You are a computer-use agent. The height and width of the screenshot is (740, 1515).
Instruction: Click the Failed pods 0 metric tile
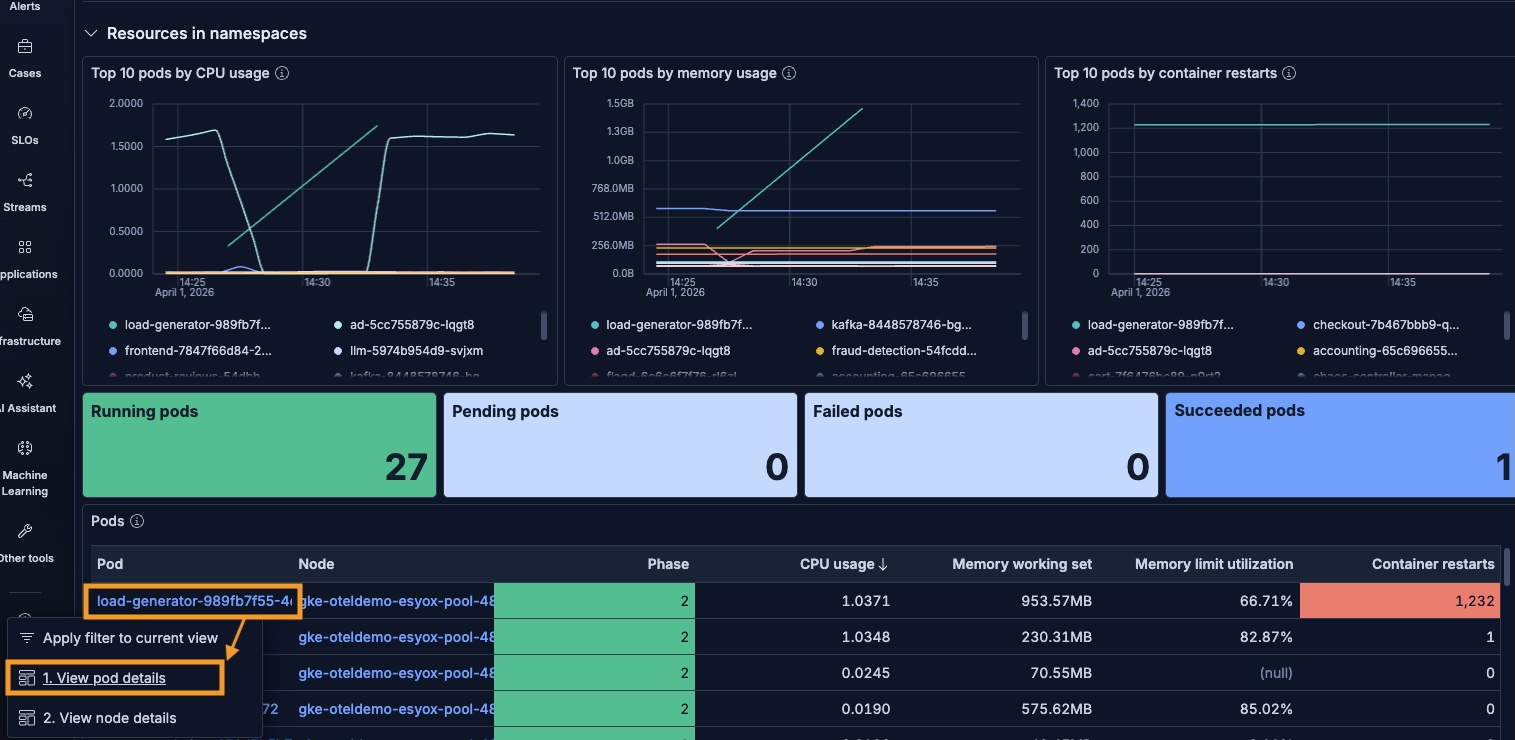coord(982,445)
